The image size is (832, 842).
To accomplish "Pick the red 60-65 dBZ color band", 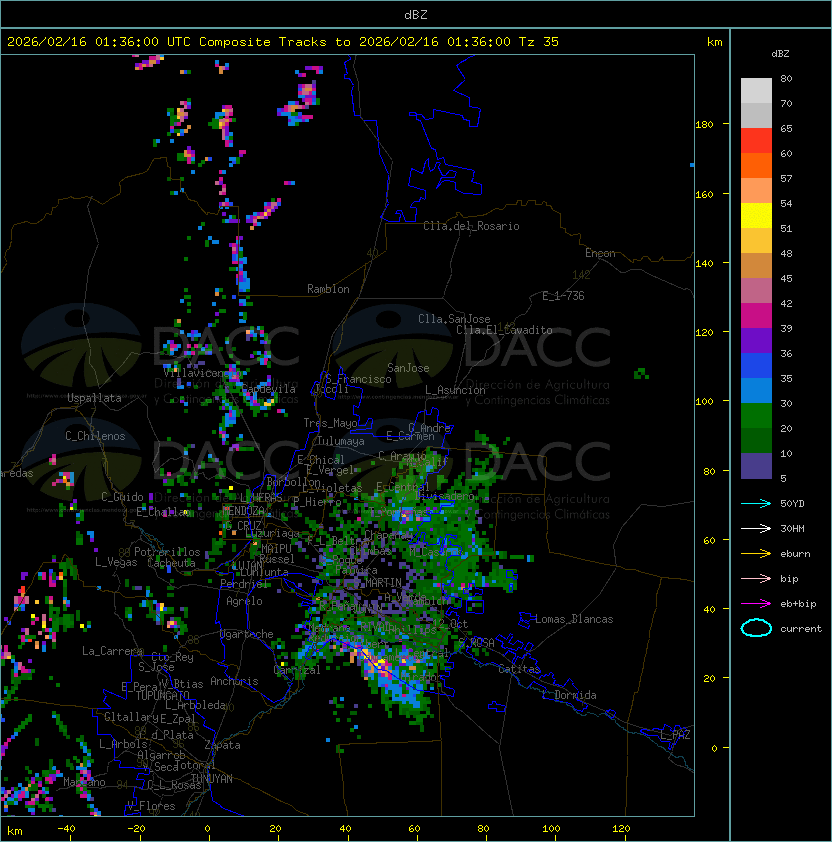I will pyautogui.click(x=756, y=140).
